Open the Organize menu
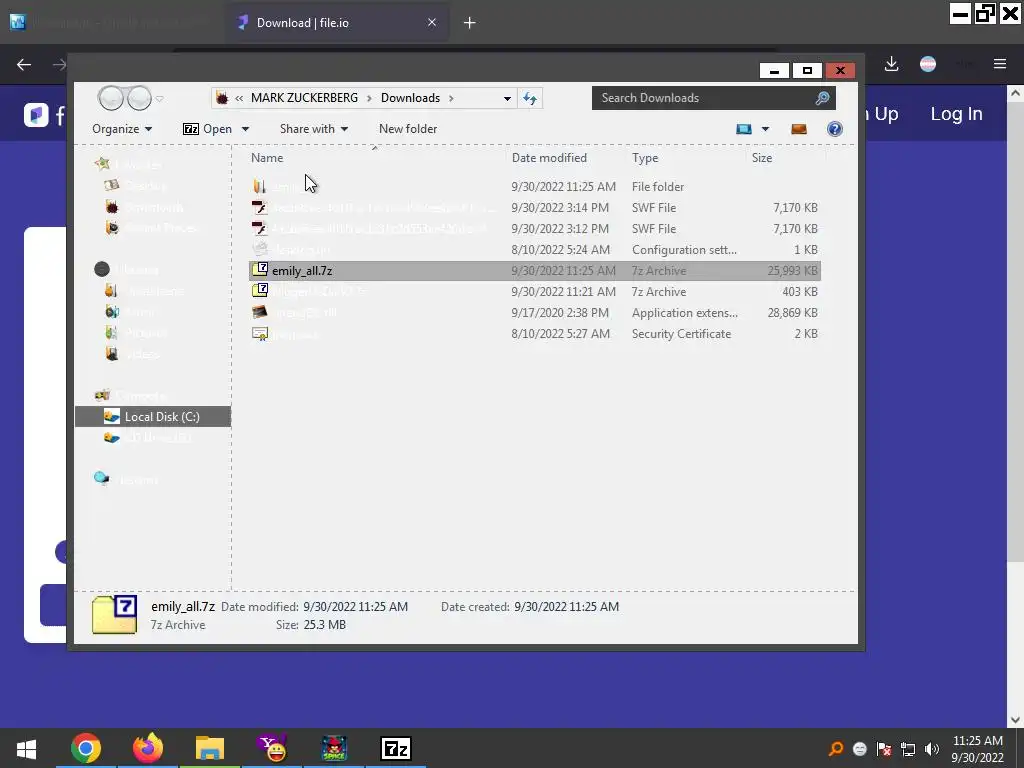 tap(122, 129)
